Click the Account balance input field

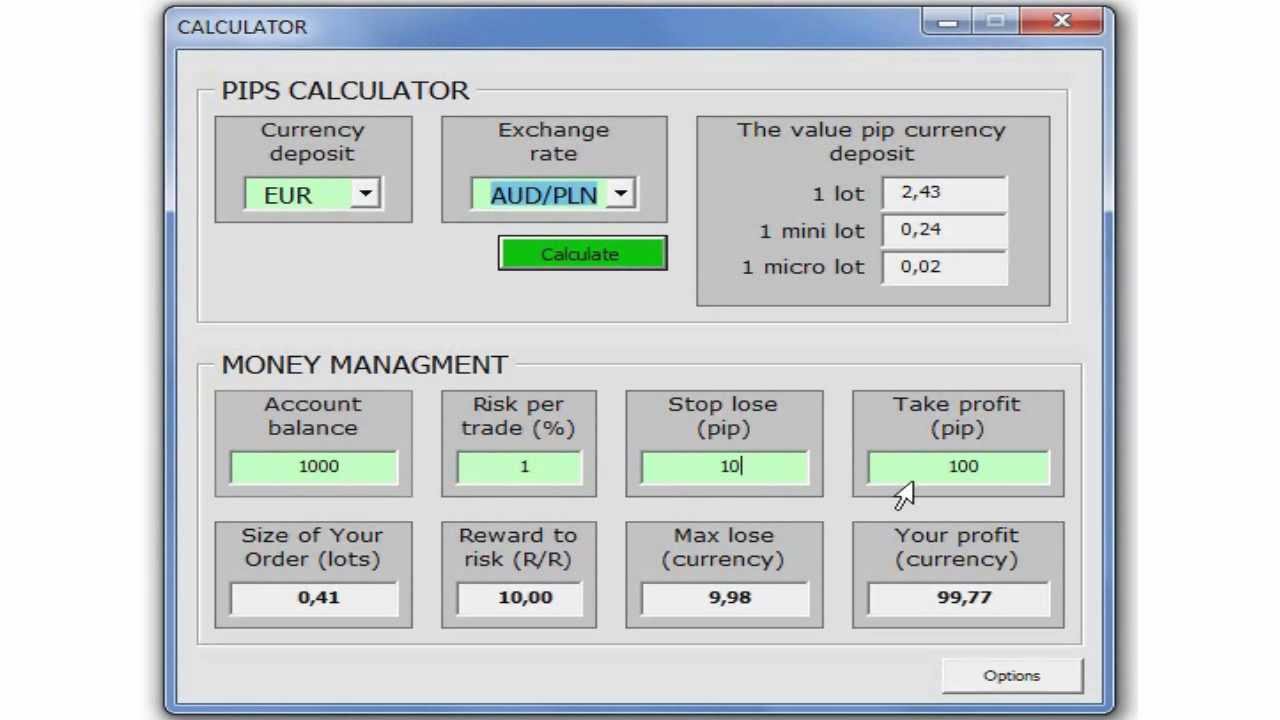[x=314, y=467]
